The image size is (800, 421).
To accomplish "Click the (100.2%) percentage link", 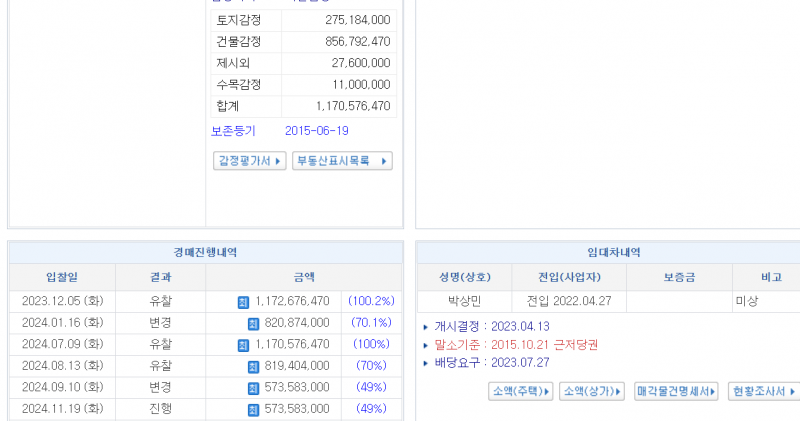I will (371, 301).
